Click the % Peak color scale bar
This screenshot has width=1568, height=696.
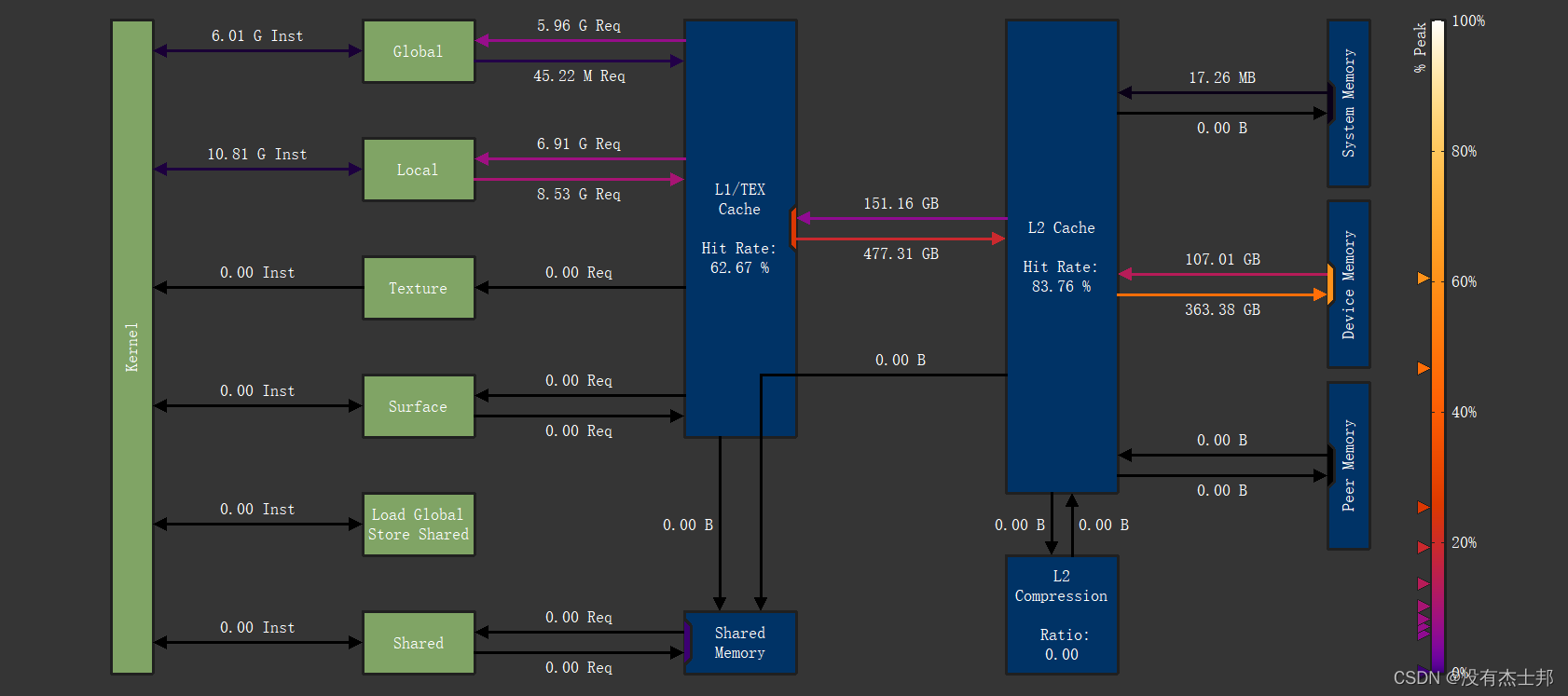[x=1437, y=346]
